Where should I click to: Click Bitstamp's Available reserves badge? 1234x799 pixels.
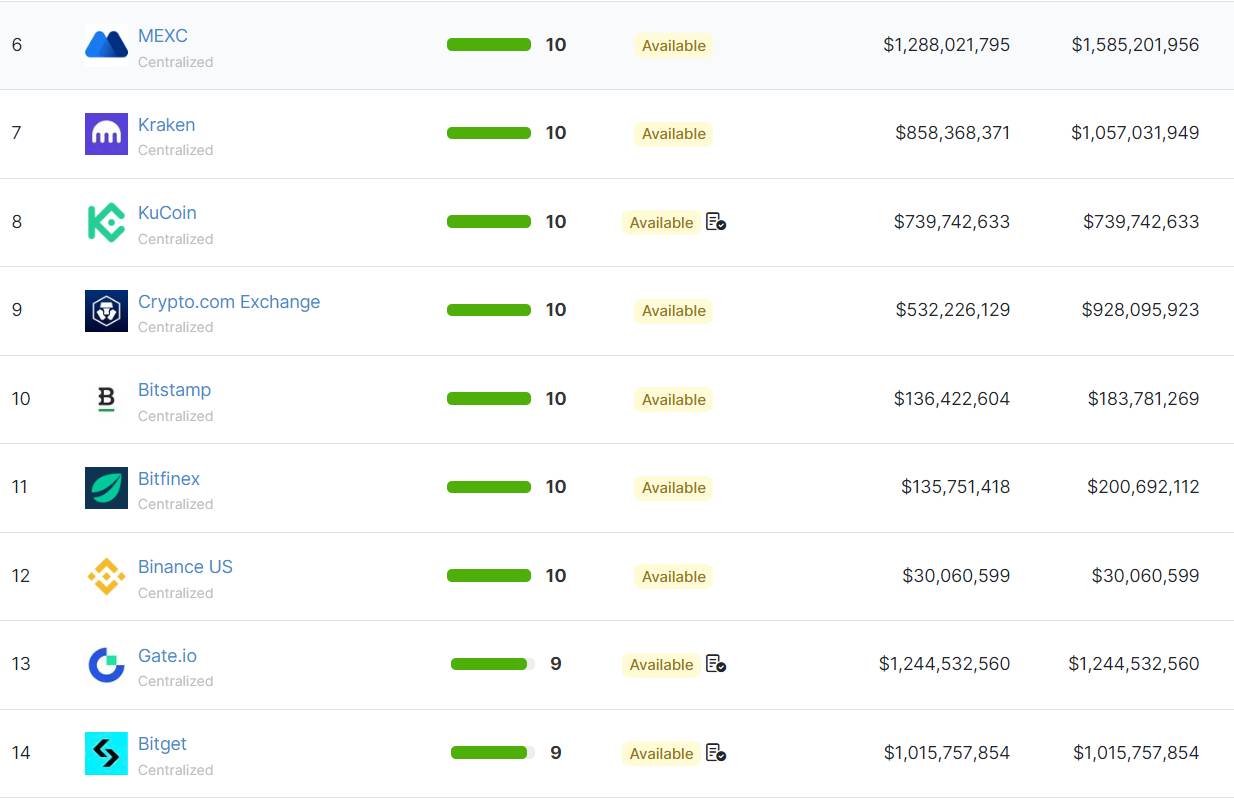674,400
